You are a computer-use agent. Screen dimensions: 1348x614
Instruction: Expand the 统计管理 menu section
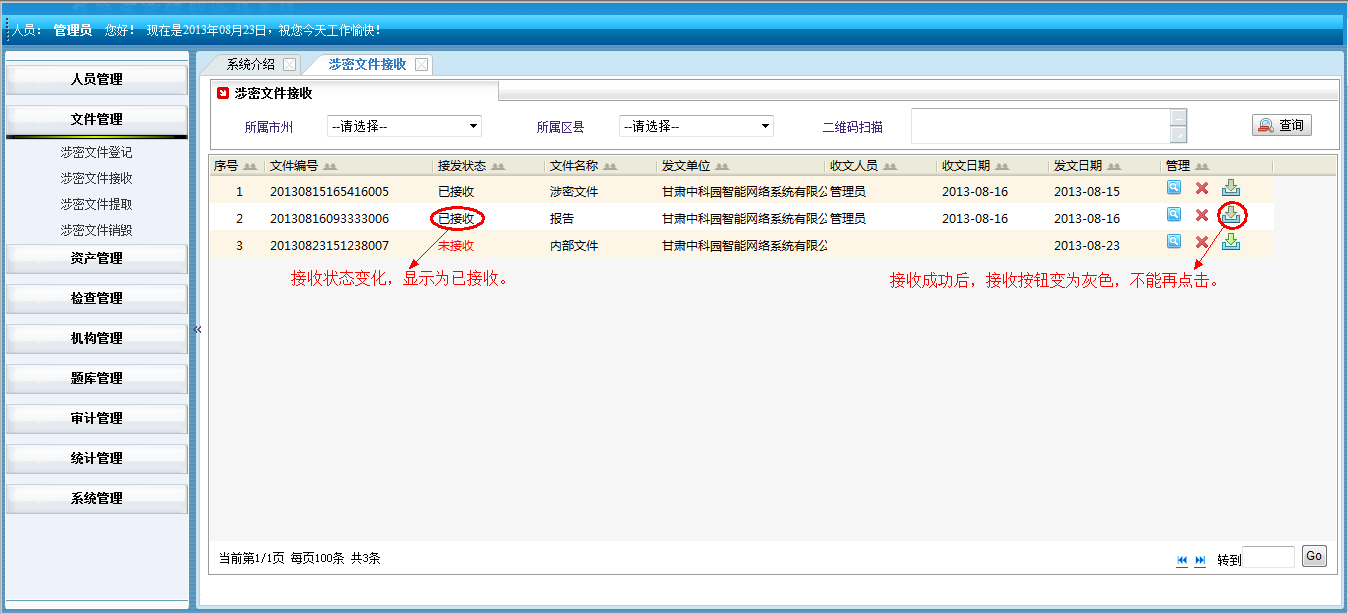click(97, 458)
